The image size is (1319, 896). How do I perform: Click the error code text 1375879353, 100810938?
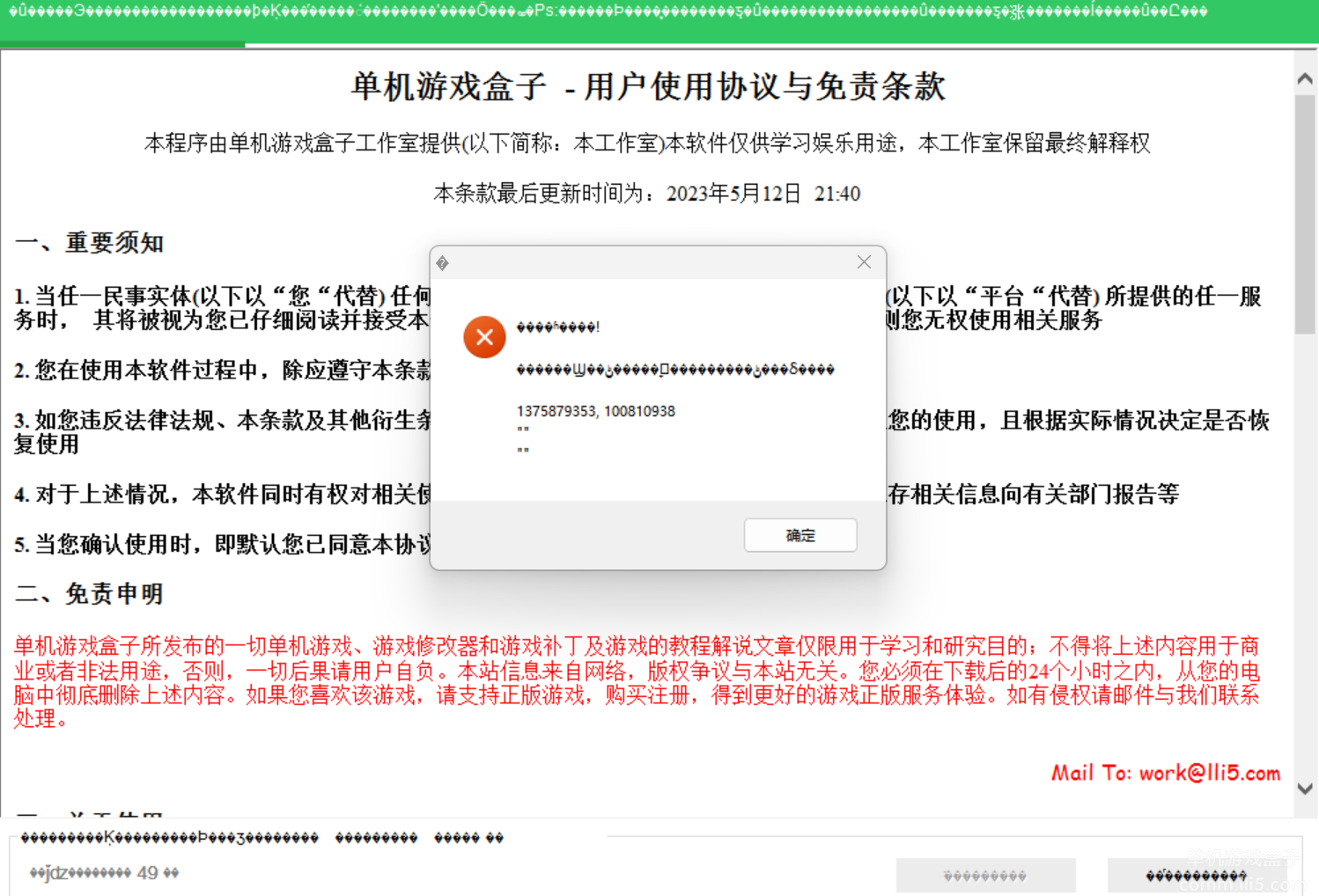(x=596, y=411)
